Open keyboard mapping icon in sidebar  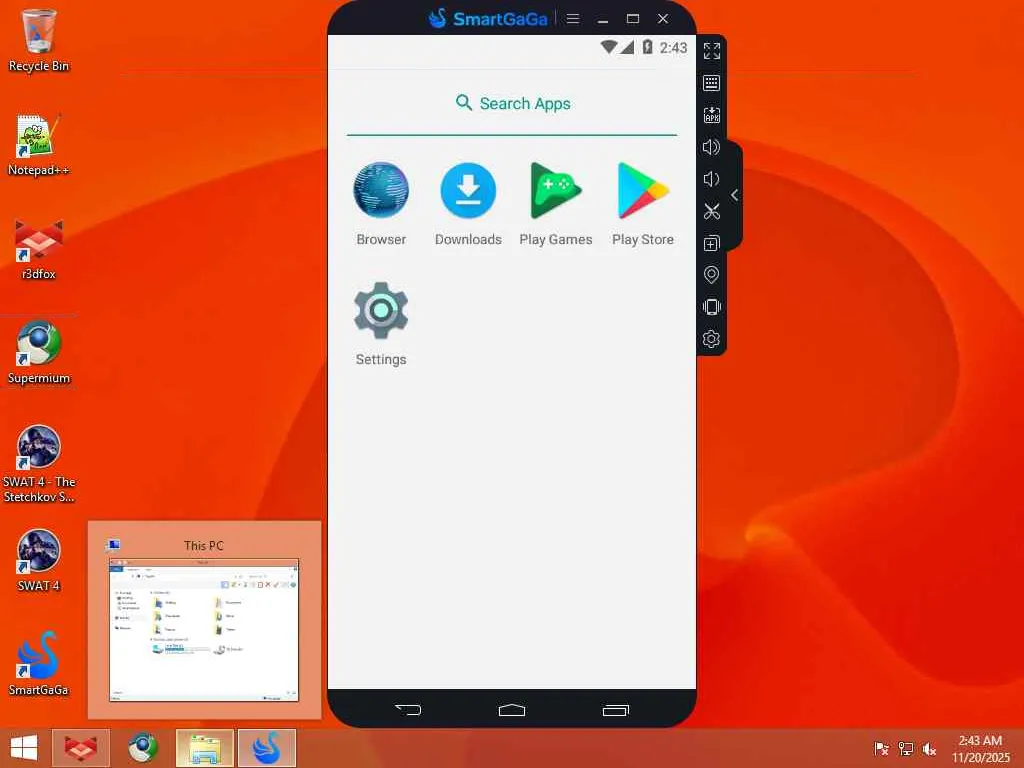(x=712, y=83)
